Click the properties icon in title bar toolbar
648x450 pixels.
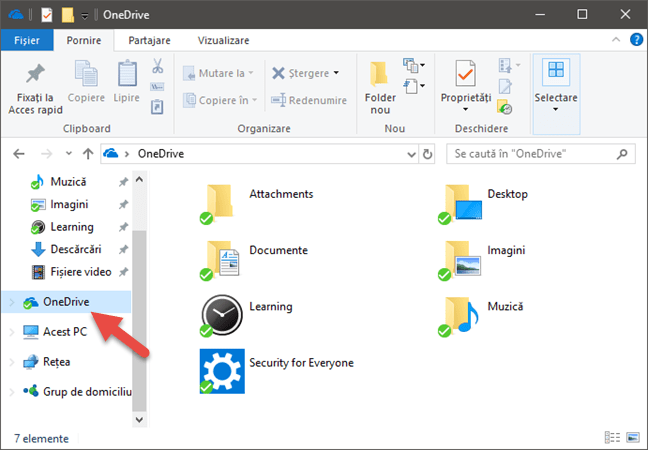click(47, 15)
